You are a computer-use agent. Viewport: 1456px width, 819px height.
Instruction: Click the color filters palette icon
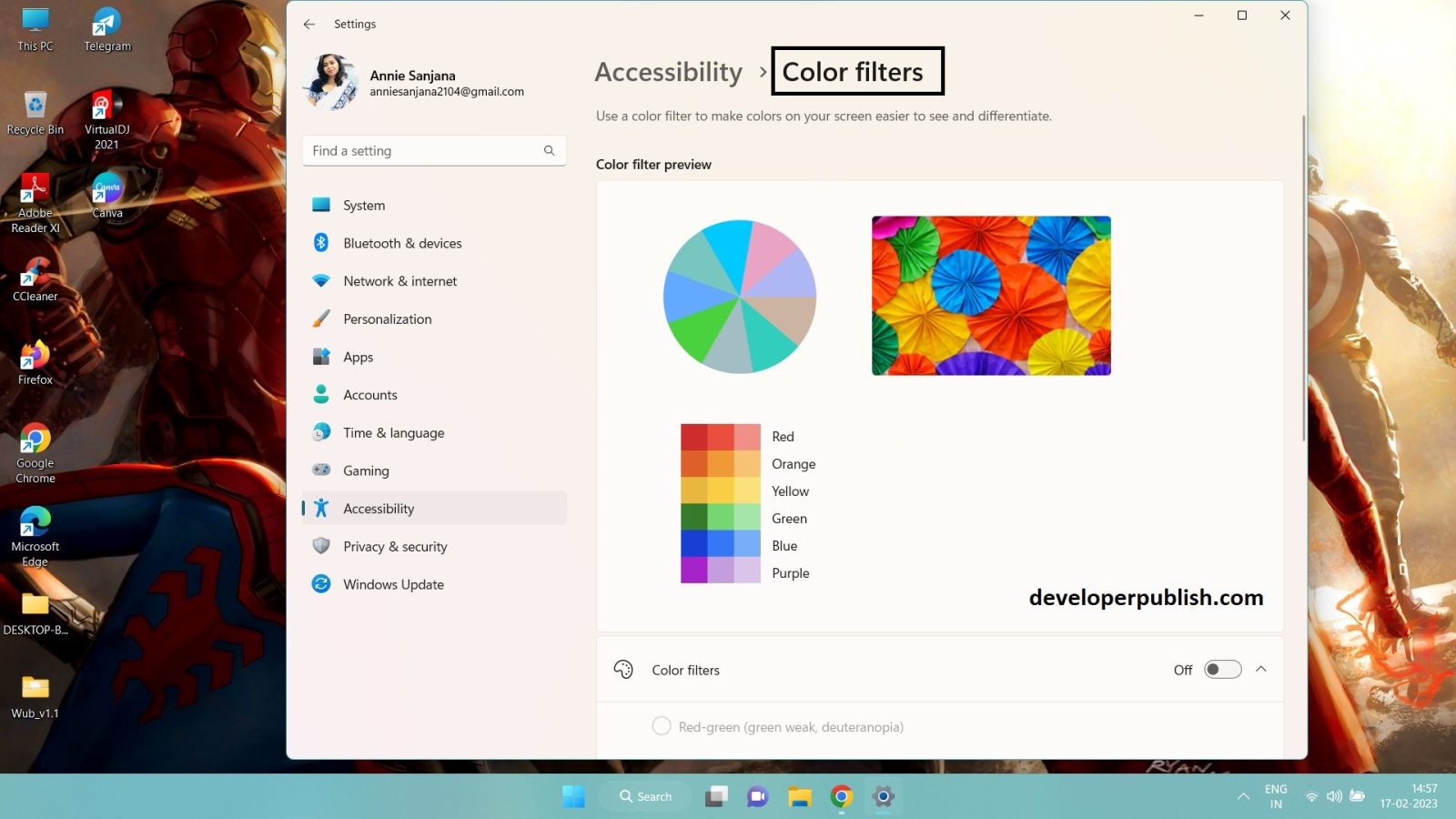(x=624, y=669)
